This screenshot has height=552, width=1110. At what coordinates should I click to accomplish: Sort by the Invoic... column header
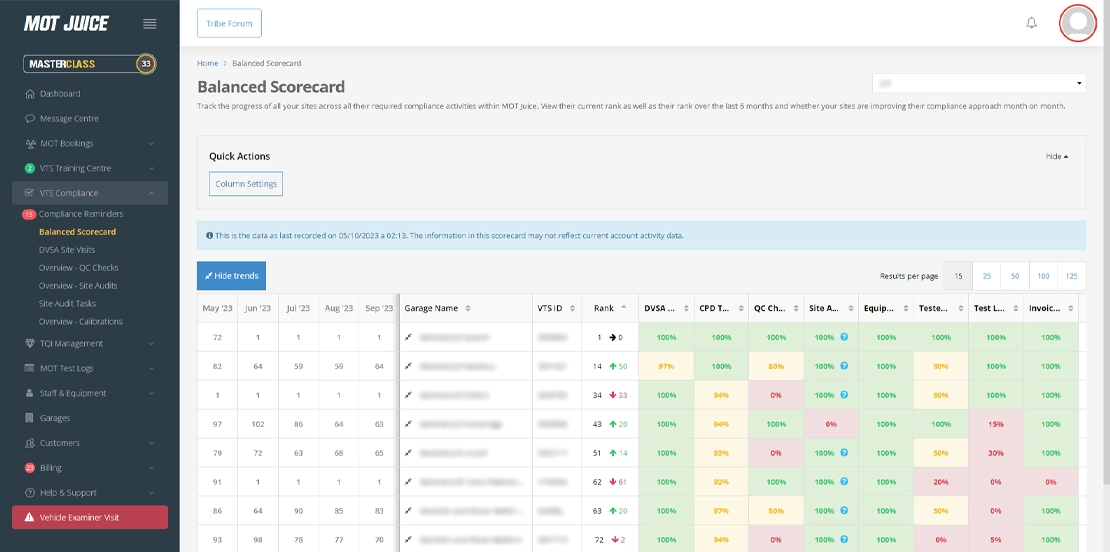tap(1051, 309)
